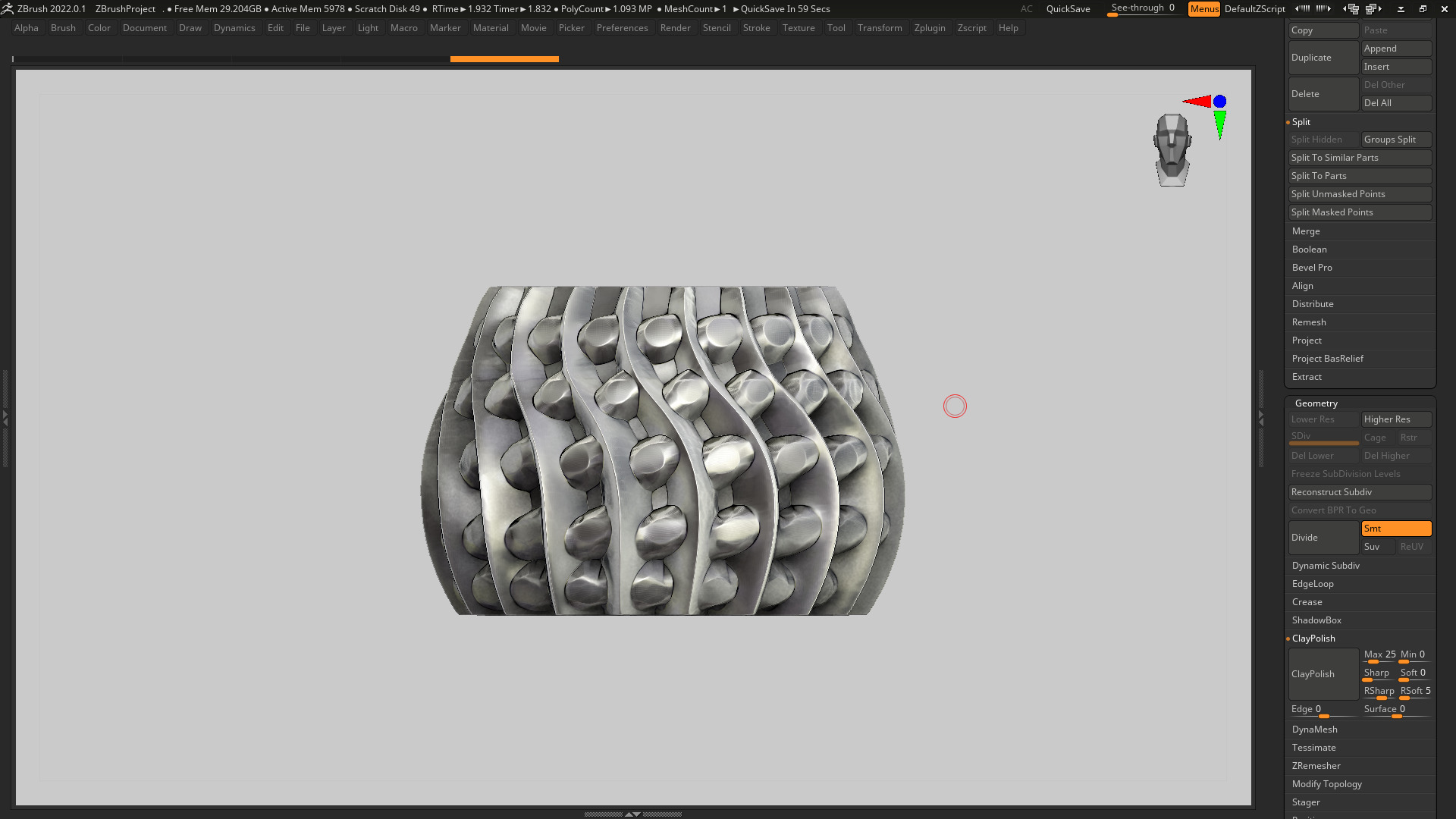Screen dimensions: 1456x819
Task: Click right tray divider arrows
Action: [x=1261, y=417]
